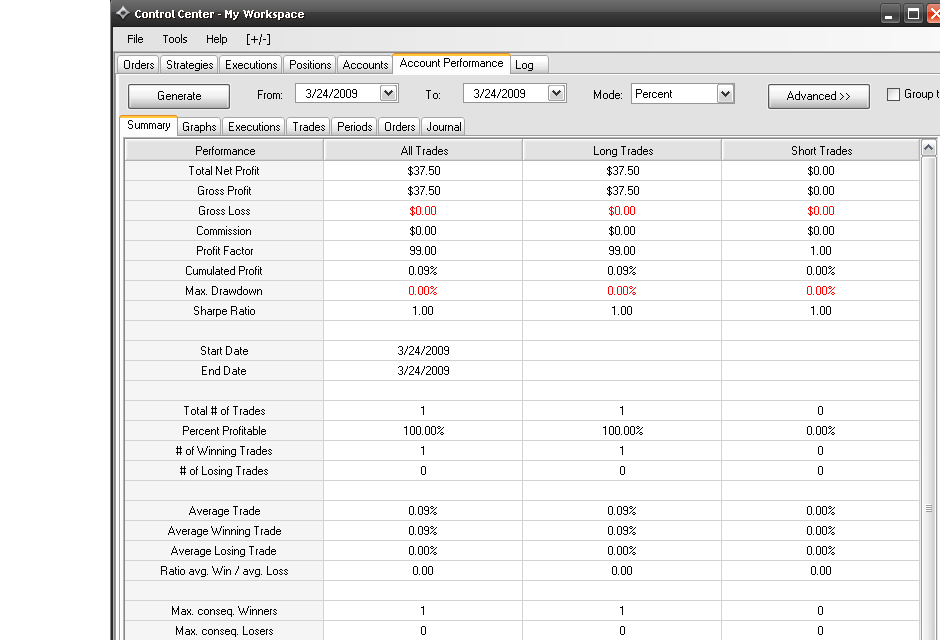Click the End Date row label

coord(224,370)
